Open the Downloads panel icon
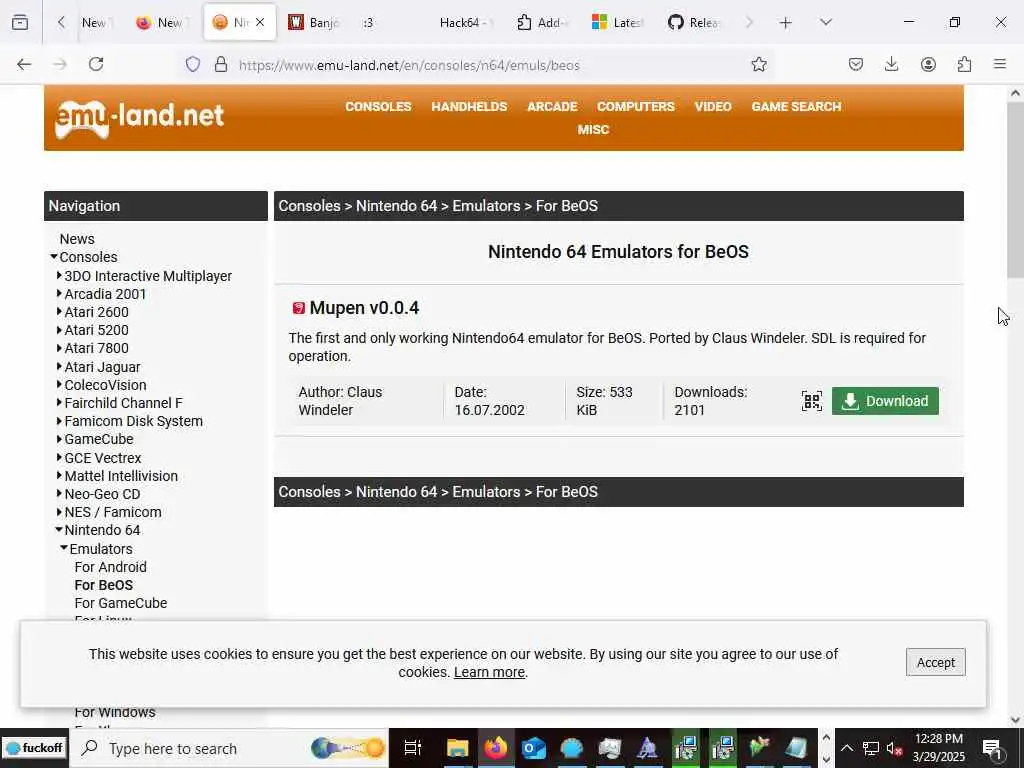Screen dimensions: 1024x768 pyautogui.click(x=891, y=64)
